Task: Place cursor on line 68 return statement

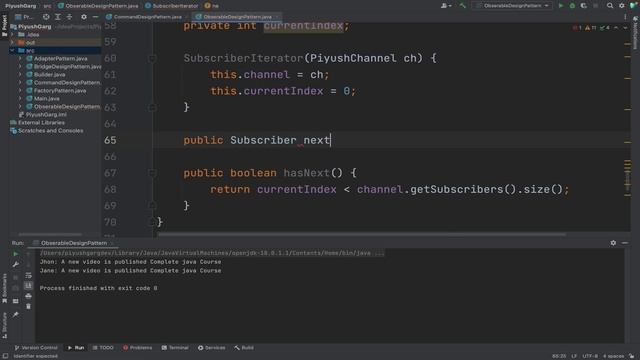Action: [389, 189]
